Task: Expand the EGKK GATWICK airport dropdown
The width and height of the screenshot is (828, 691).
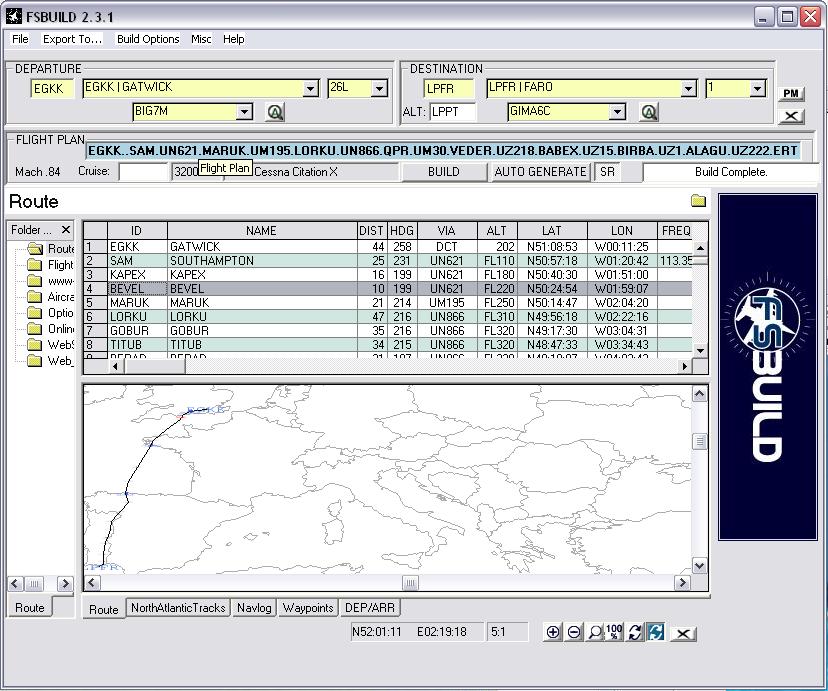Action: [312, 89]
